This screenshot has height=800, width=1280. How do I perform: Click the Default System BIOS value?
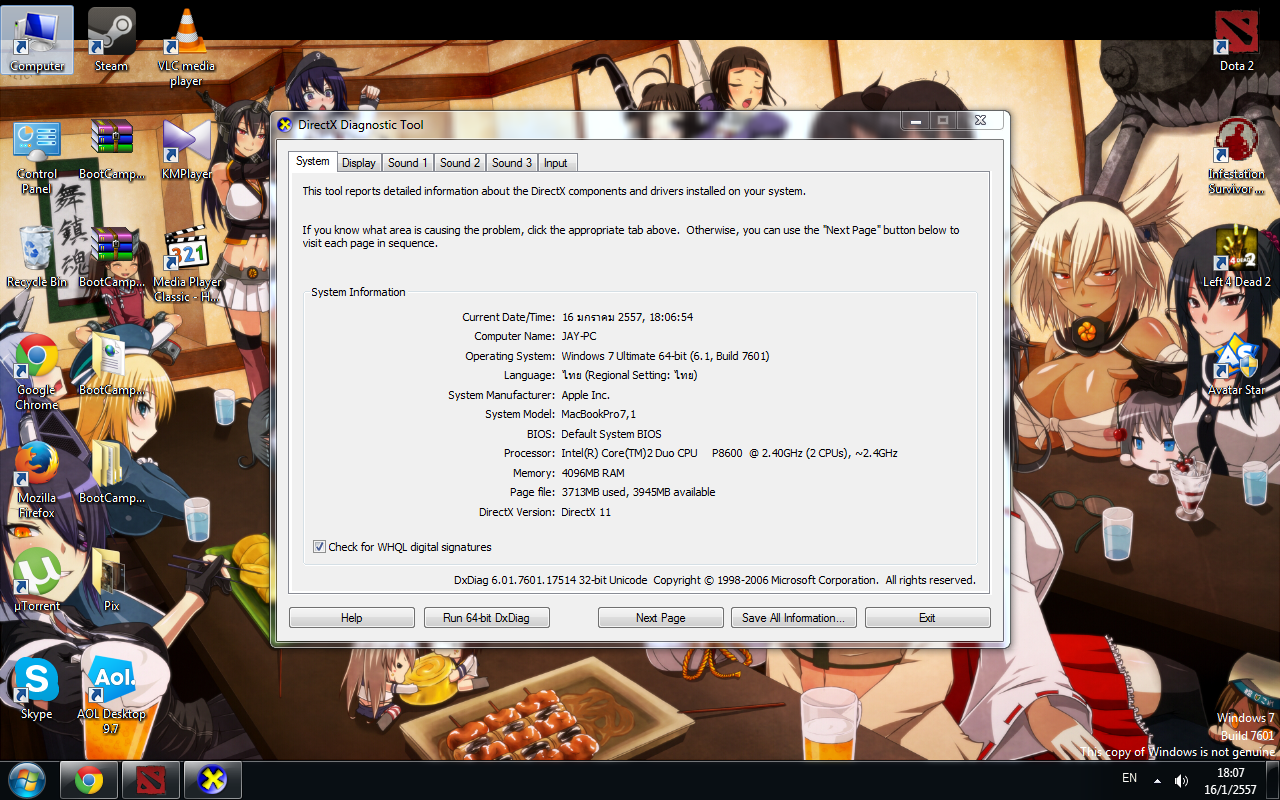611,435
